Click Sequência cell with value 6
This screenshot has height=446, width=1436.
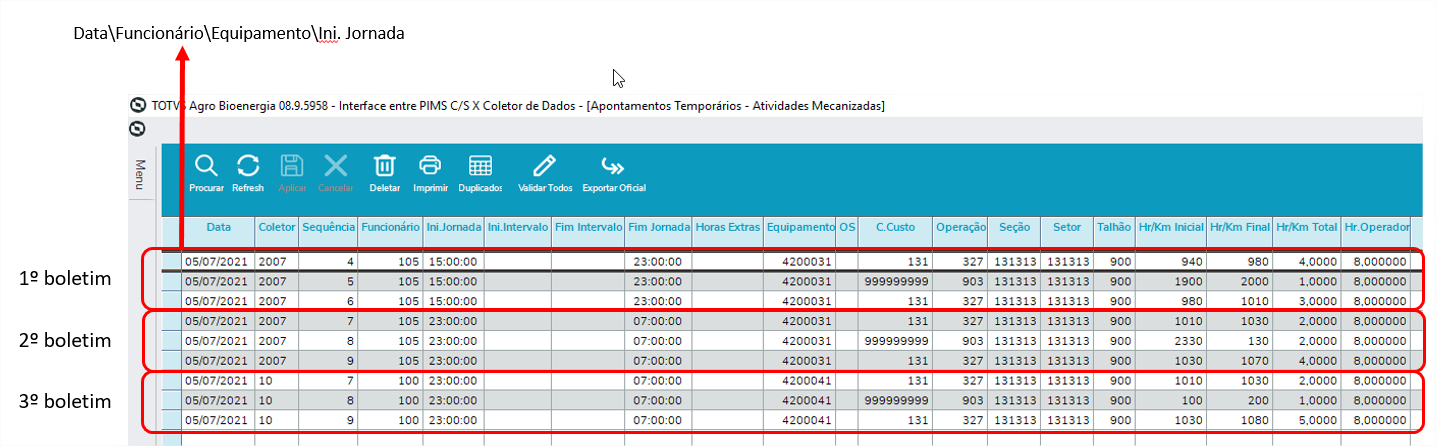coord(328,299)
